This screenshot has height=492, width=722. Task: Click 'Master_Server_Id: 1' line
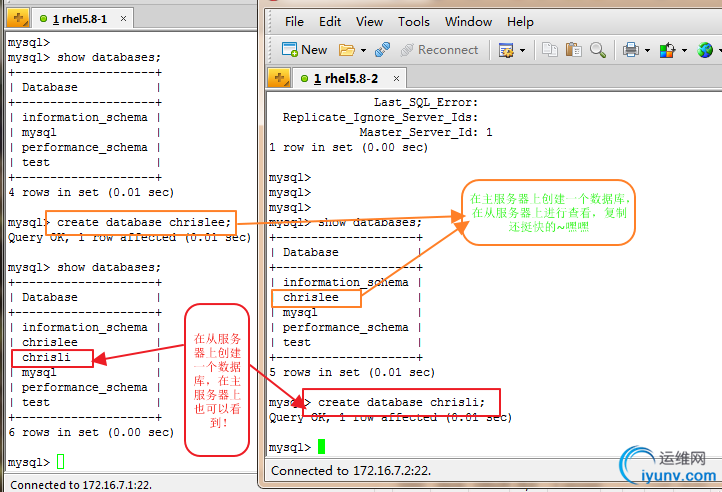point(426,132)
